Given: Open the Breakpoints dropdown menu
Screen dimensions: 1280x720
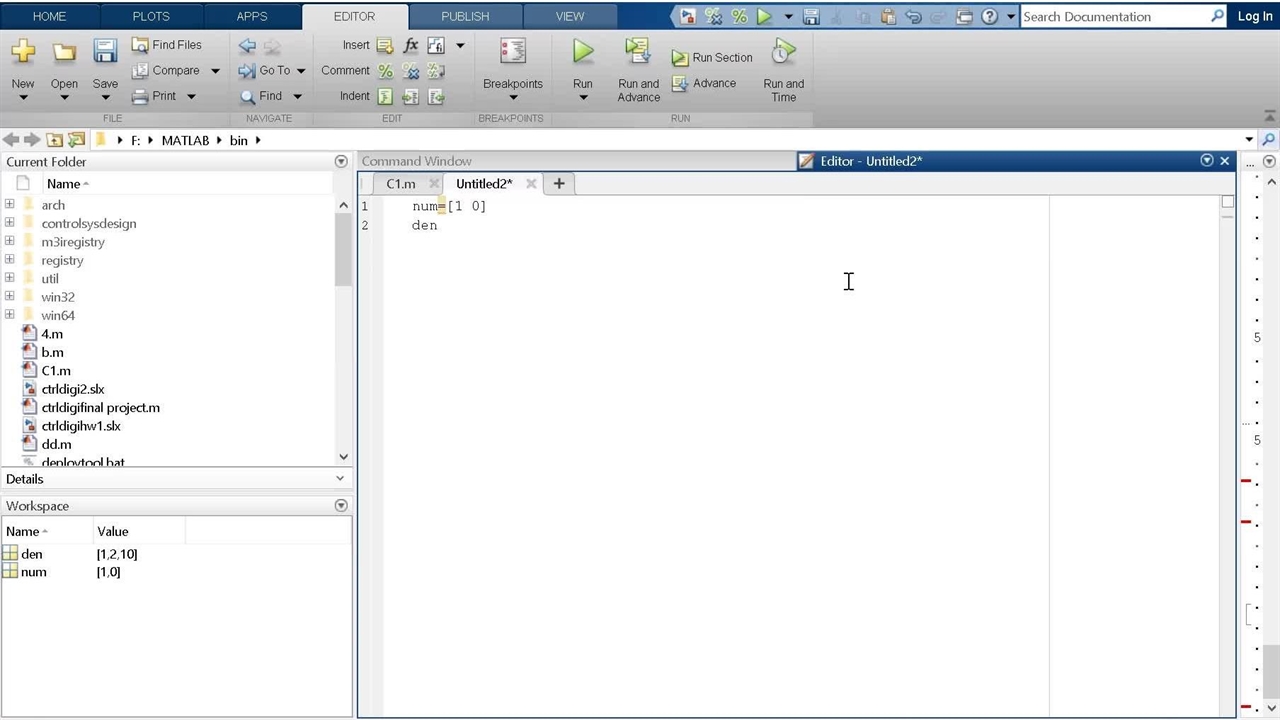Looking at the screenshot, I should 513,97.
